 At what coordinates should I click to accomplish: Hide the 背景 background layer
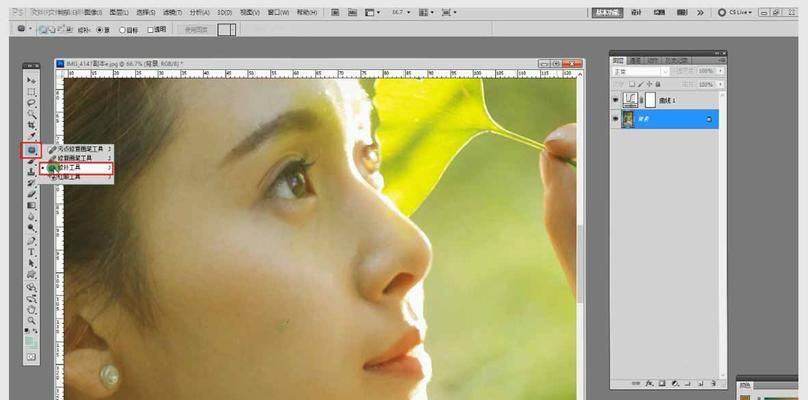point(615,119)
